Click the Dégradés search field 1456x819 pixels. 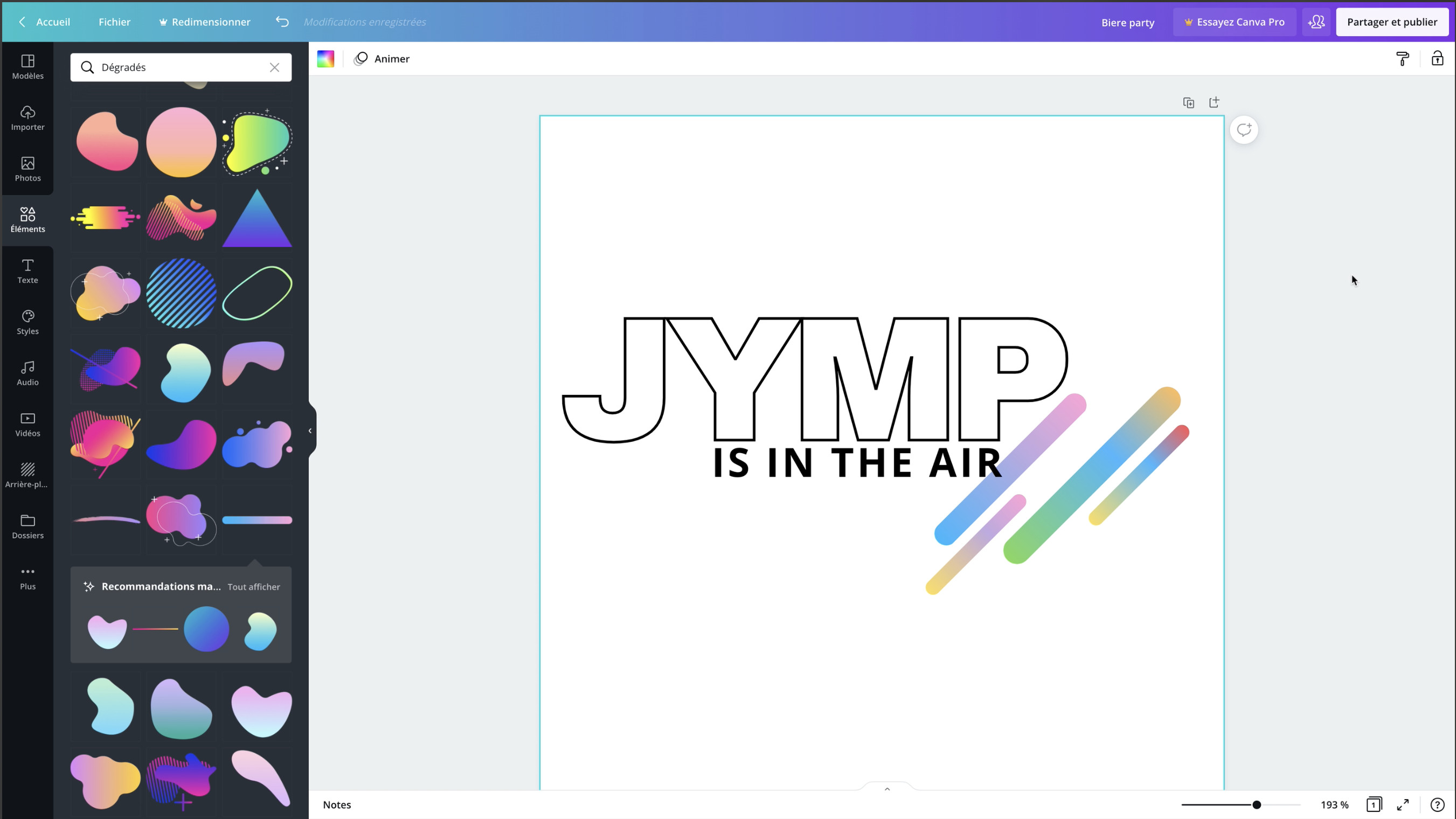point(181,67)
